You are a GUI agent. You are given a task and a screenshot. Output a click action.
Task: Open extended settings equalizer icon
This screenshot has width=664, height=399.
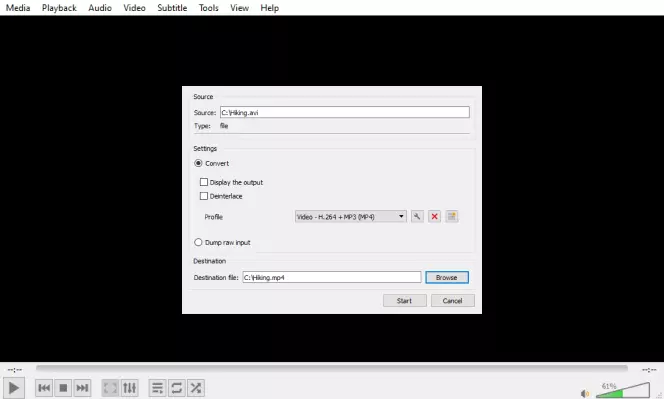point(129,388)
